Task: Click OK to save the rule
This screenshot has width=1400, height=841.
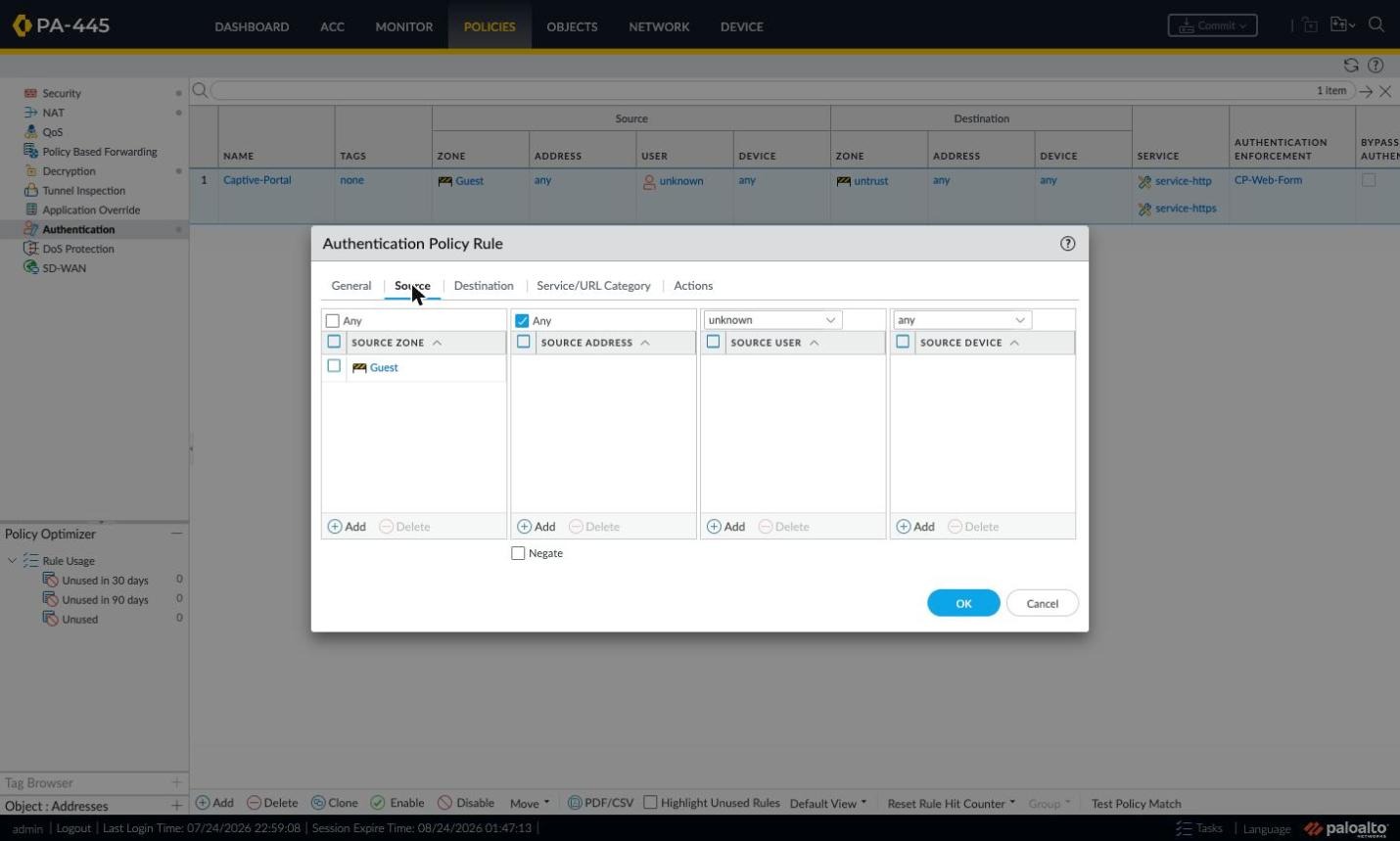Action: pos(963,603)
